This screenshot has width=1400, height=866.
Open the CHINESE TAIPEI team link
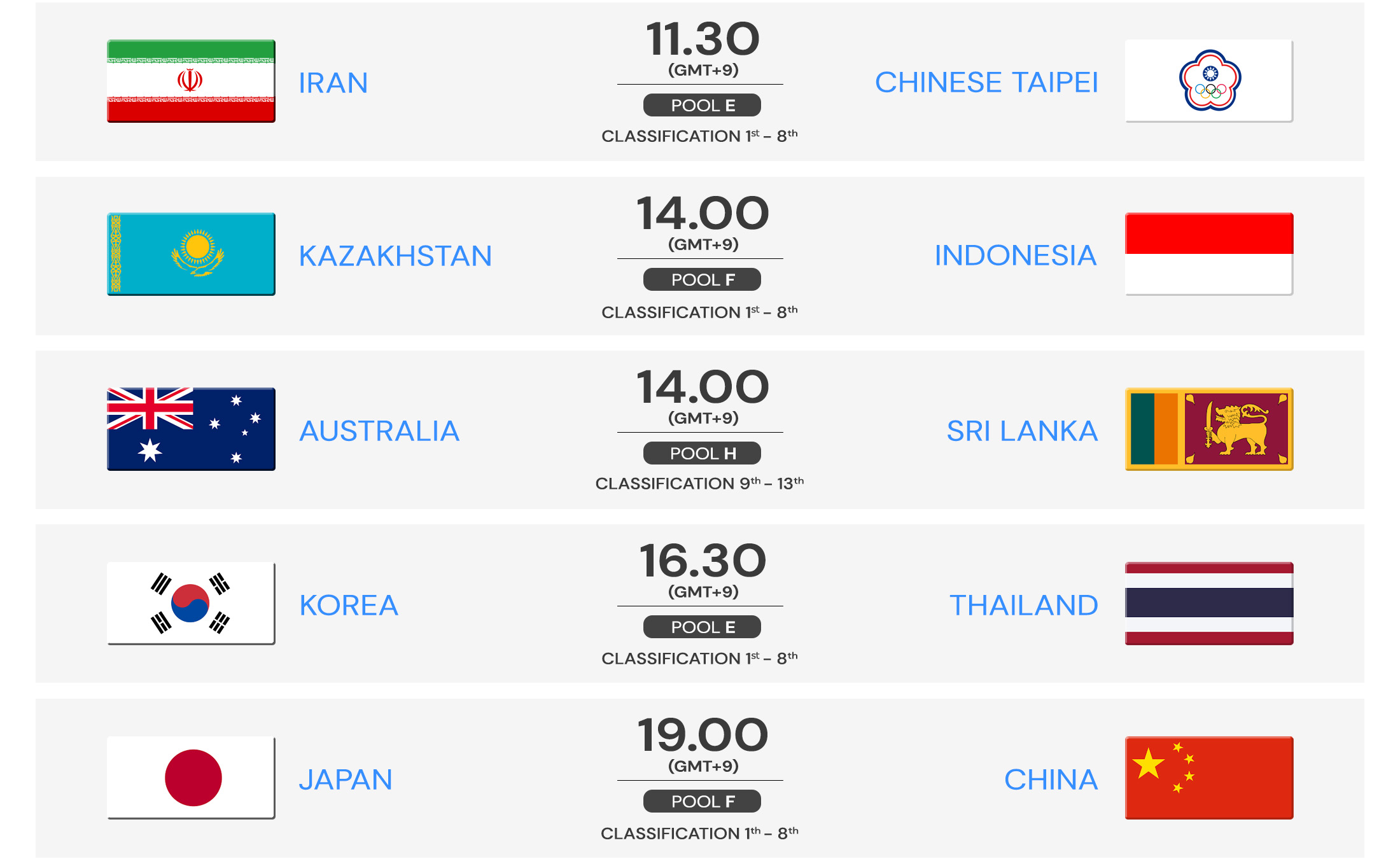click(x=986, y=82)
